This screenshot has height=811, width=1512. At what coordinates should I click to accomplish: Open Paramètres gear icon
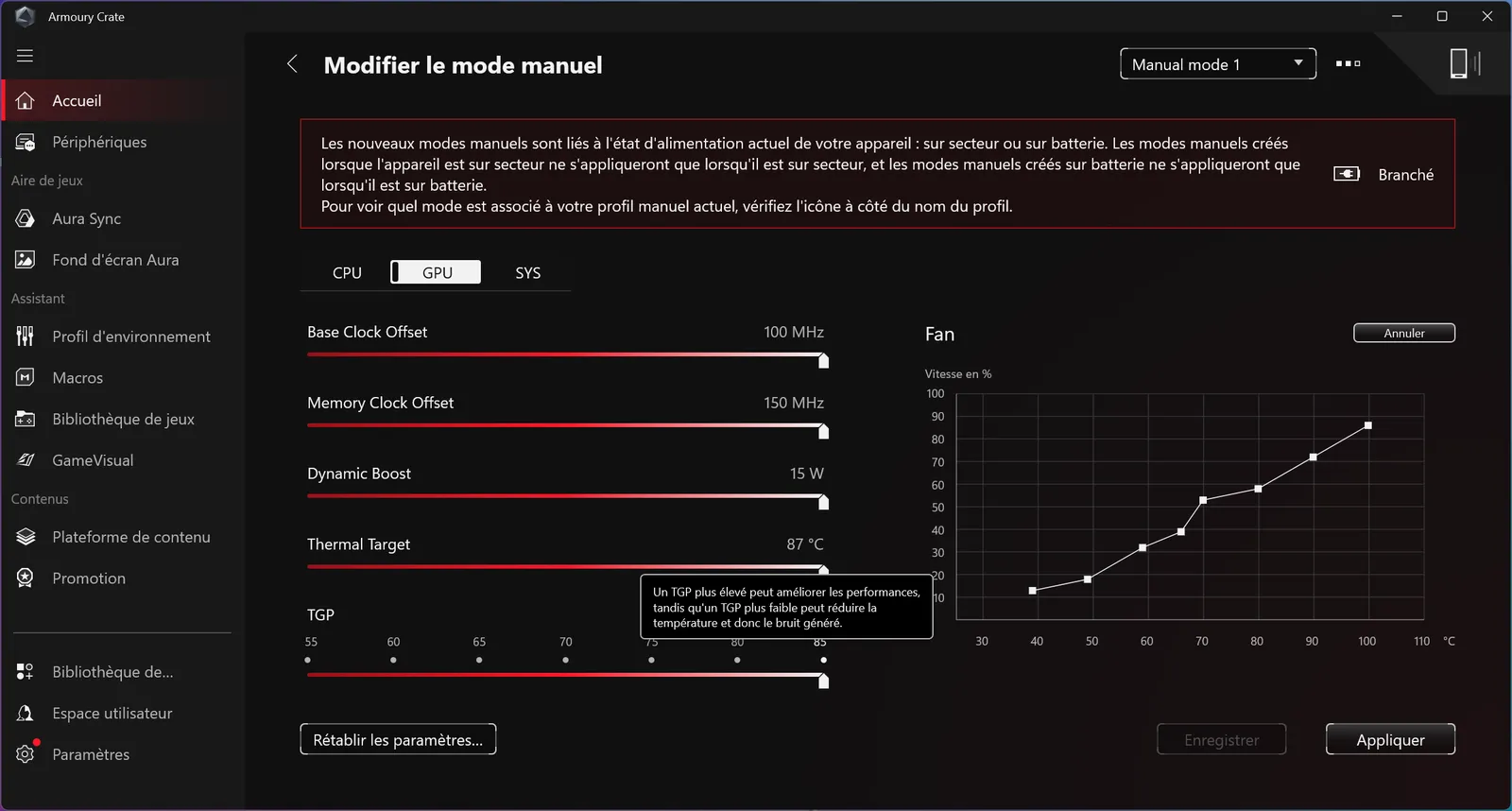coord(26,754)
